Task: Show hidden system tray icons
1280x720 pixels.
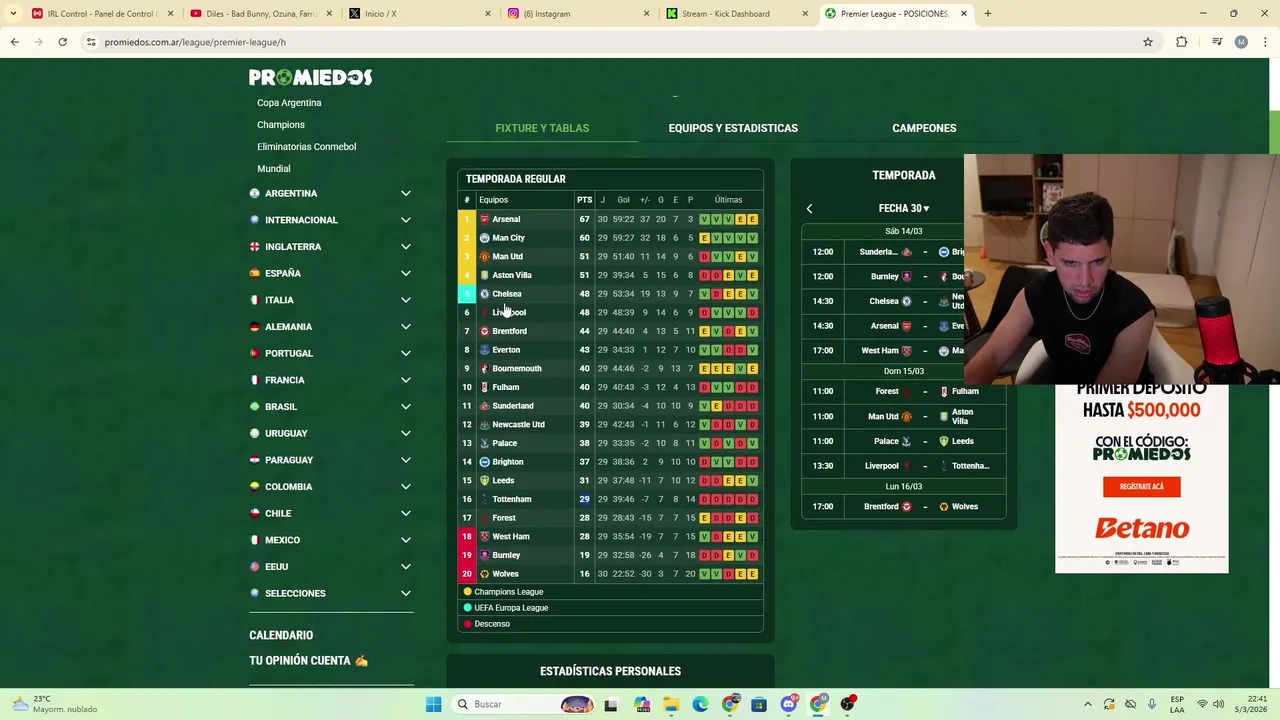Action: [x=1088, y=704]
